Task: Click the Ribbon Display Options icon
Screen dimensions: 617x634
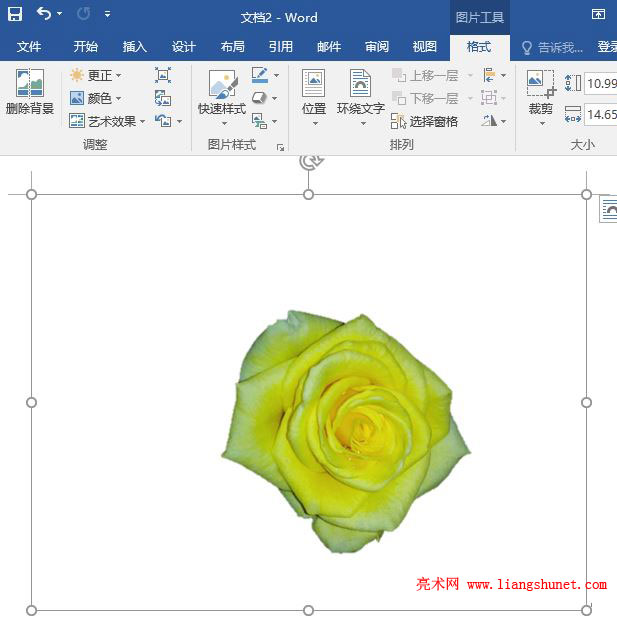Action: (x=598, y=14)
